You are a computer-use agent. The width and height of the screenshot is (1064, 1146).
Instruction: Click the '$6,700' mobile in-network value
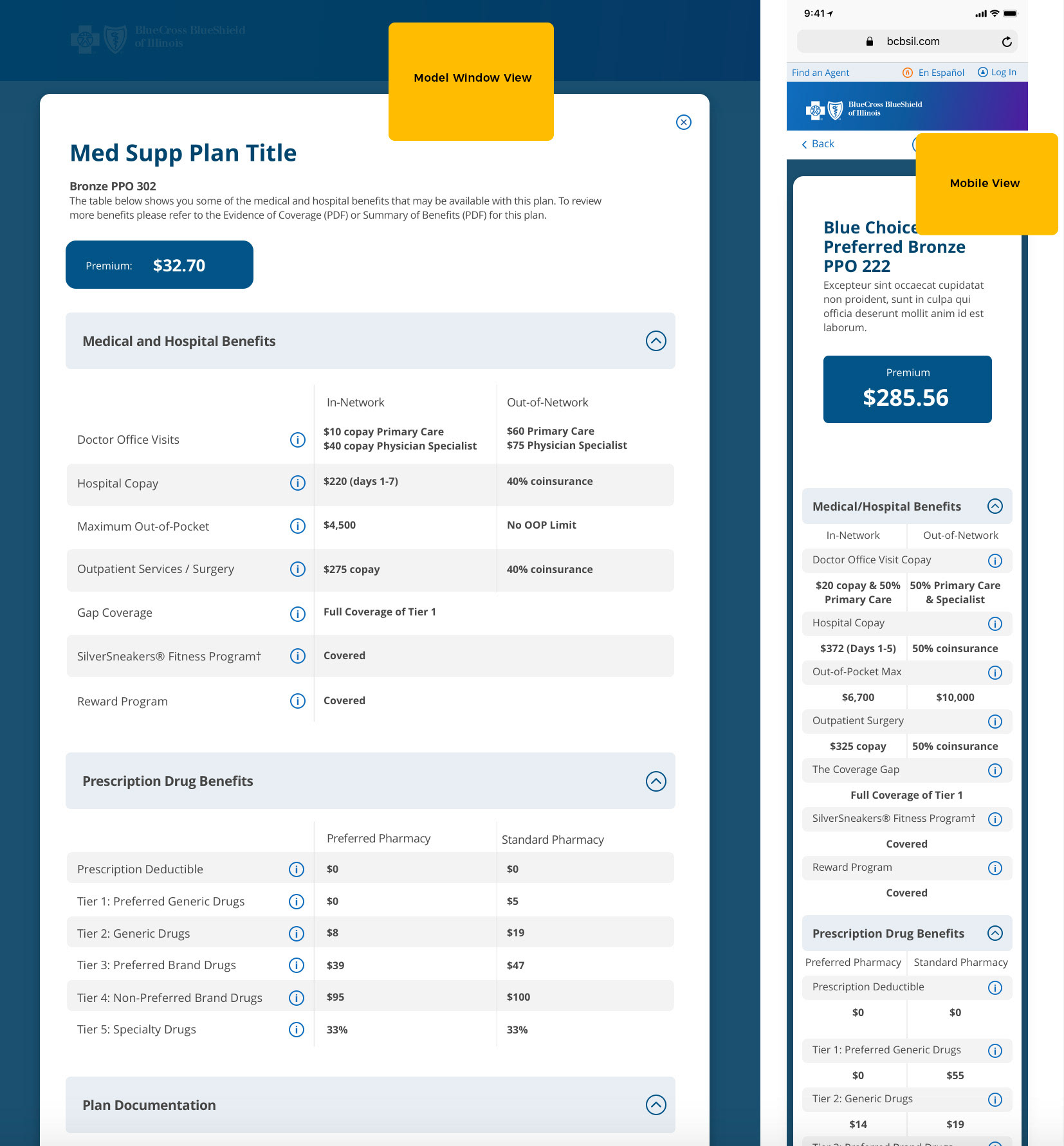point(858,698)
